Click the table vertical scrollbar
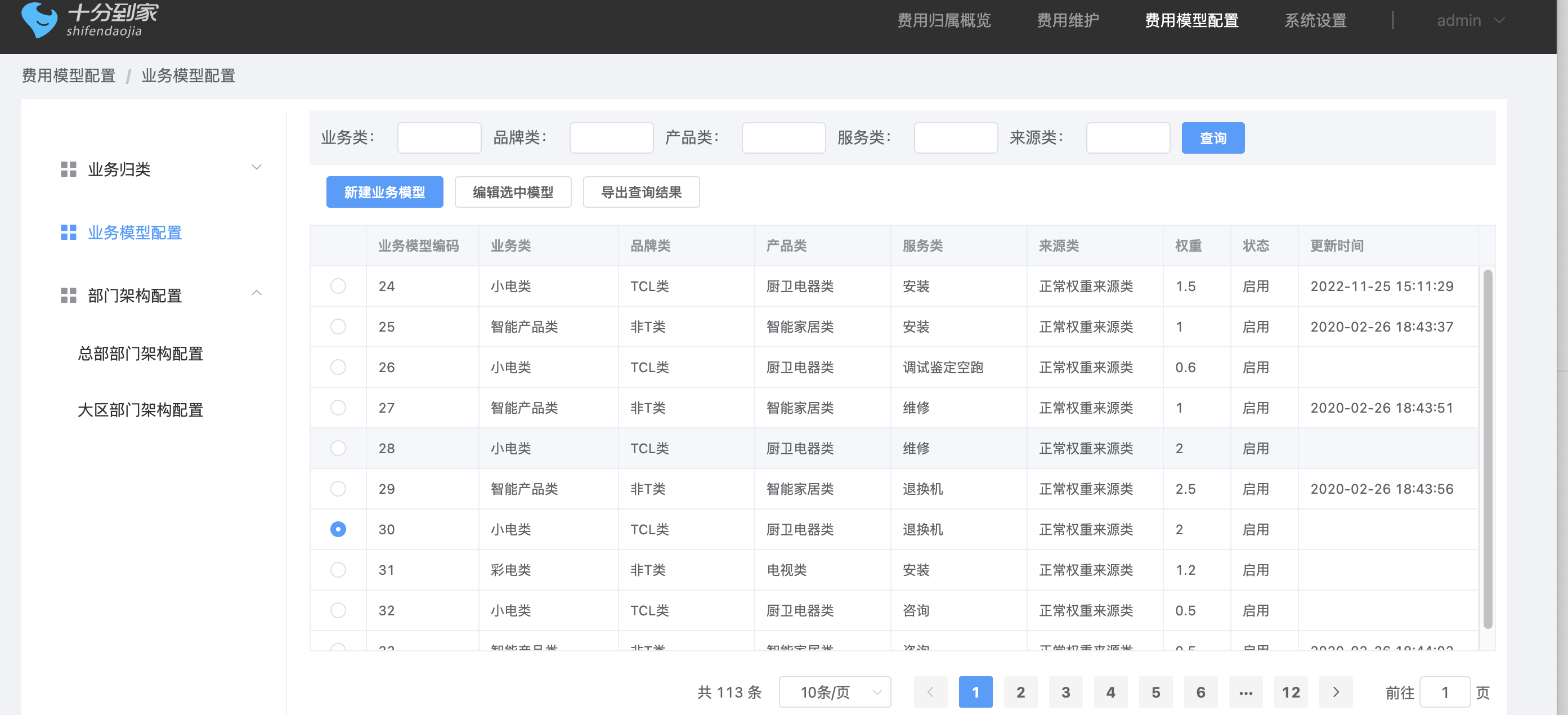The image size is (1568, 715). (1487, 449)
